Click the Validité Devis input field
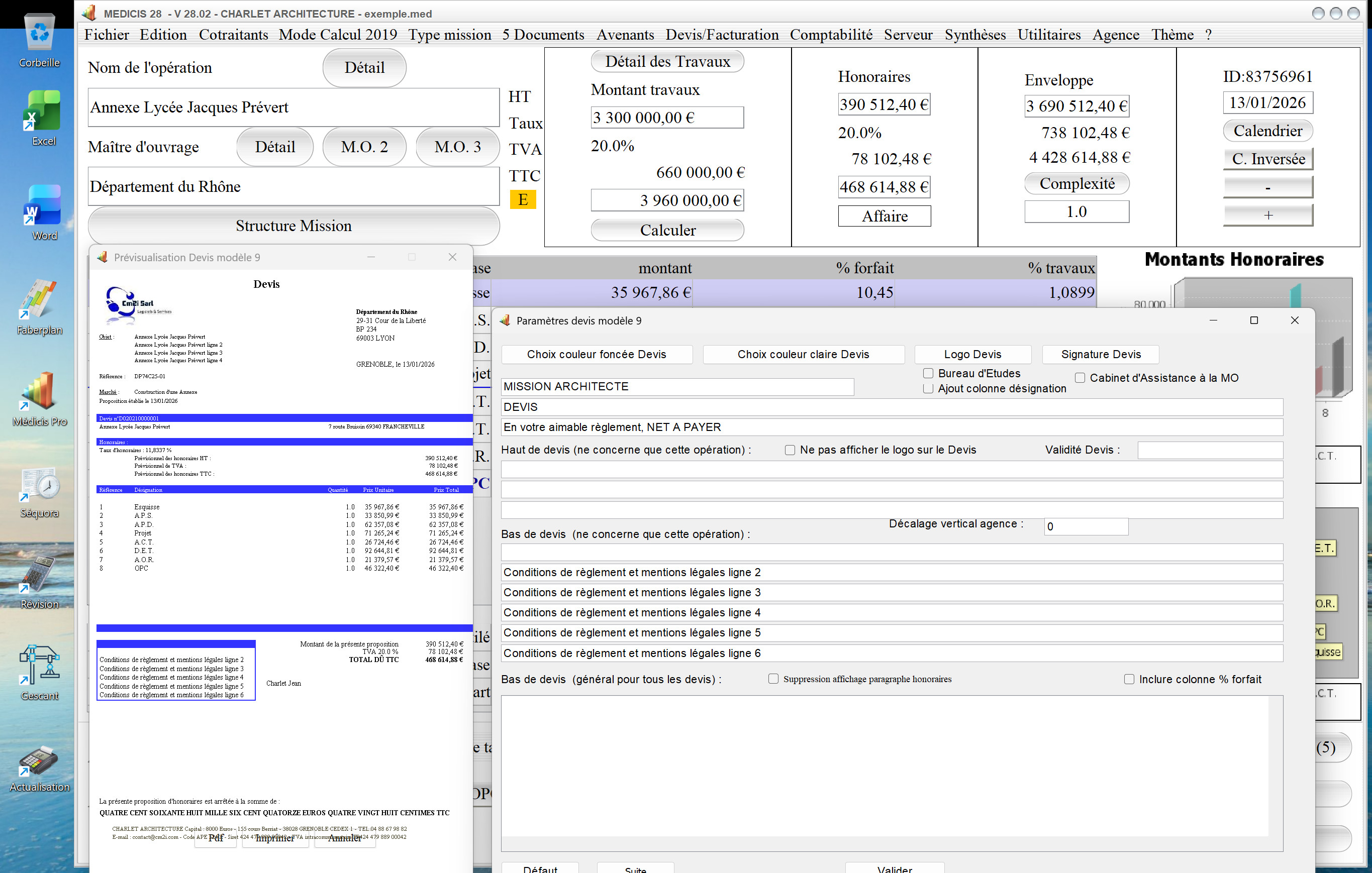This screenshot has height=873, width=1372. (x=1210, y=450)
